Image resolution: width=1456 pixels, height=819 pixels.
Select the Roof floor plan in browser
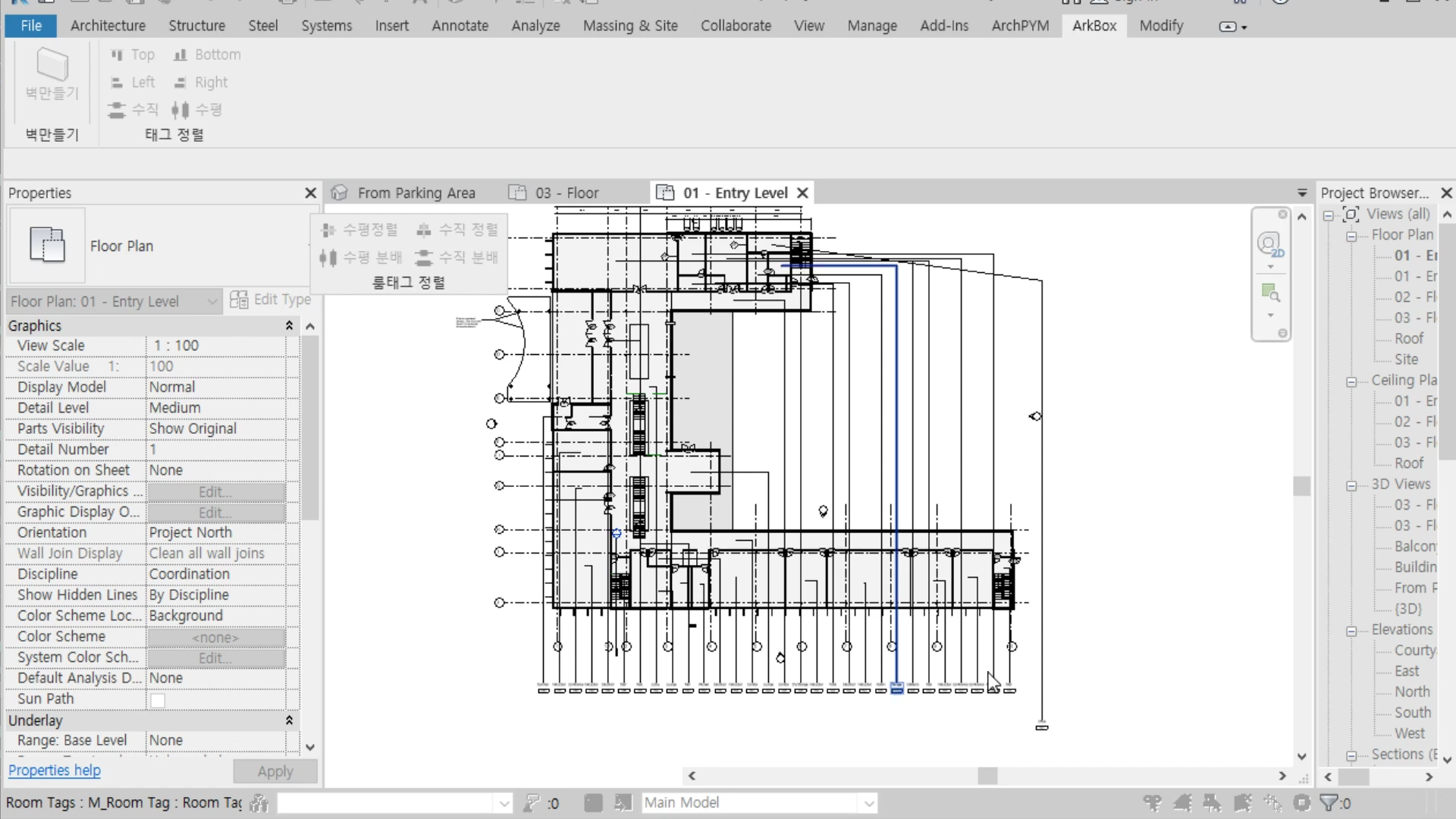point(1408,338)
